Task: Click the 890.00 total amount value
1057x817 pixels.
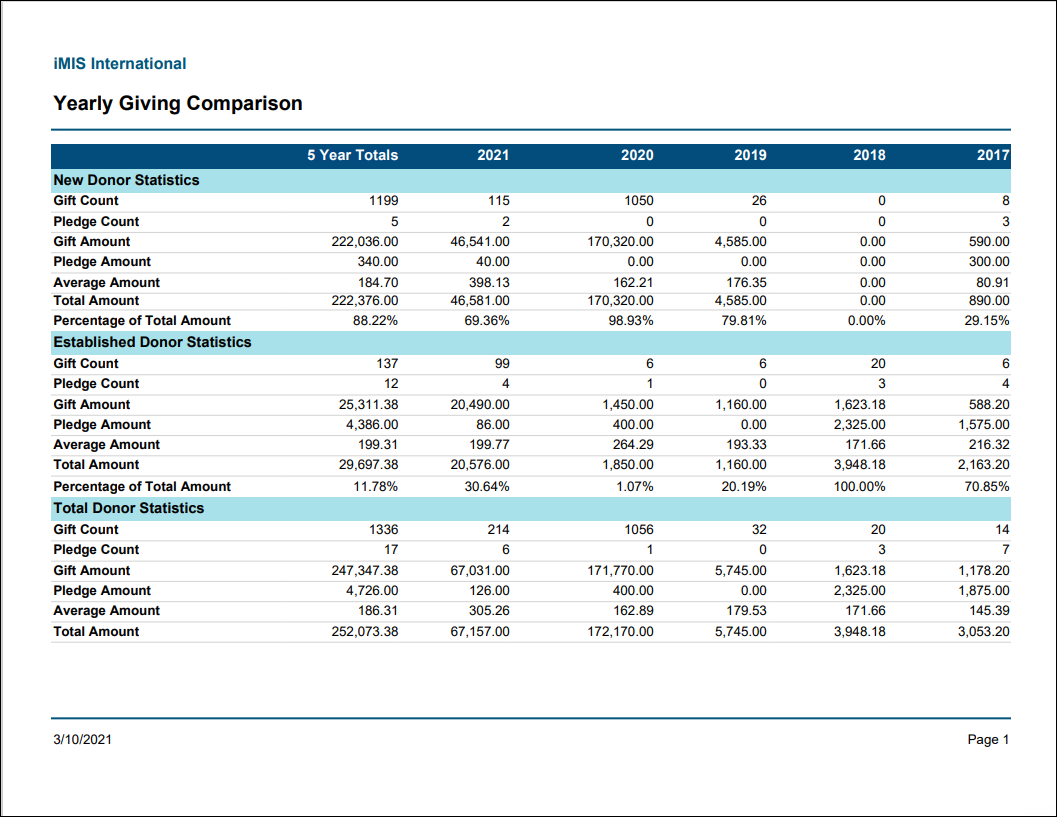Action: (x=990, y=301)
